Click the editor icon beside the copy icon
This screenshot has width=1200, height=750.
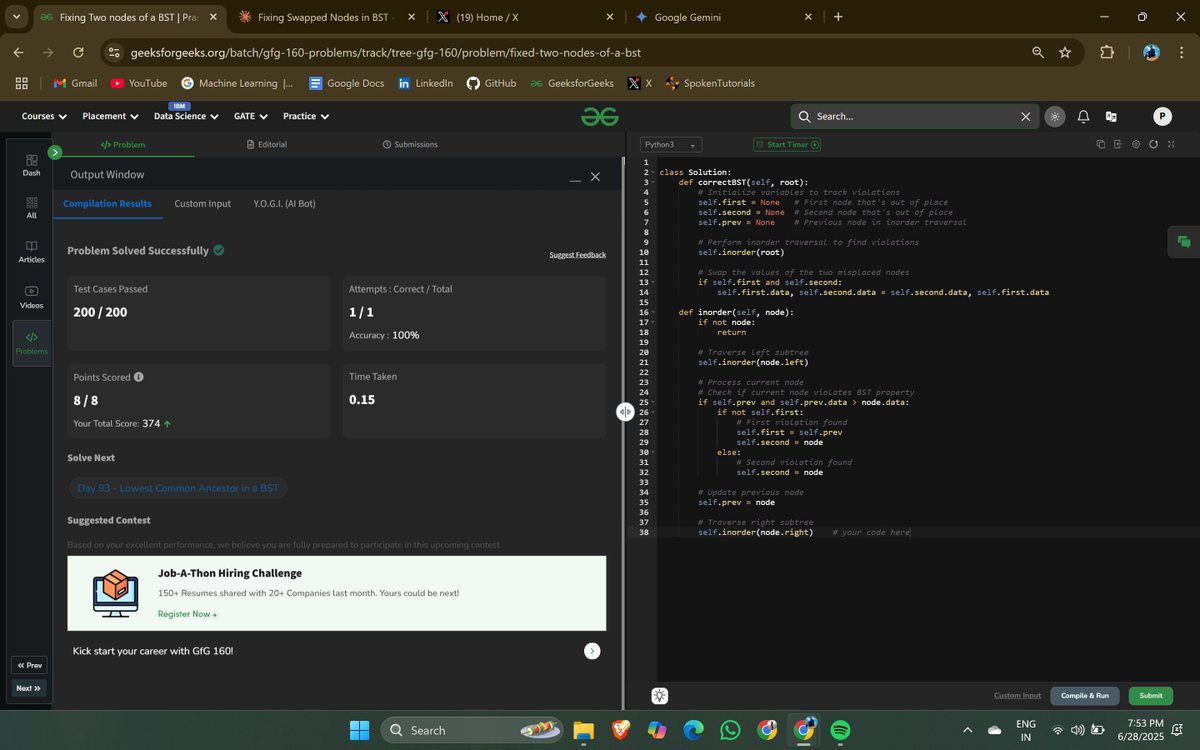pyautogui.click(x=1118, y=145)
